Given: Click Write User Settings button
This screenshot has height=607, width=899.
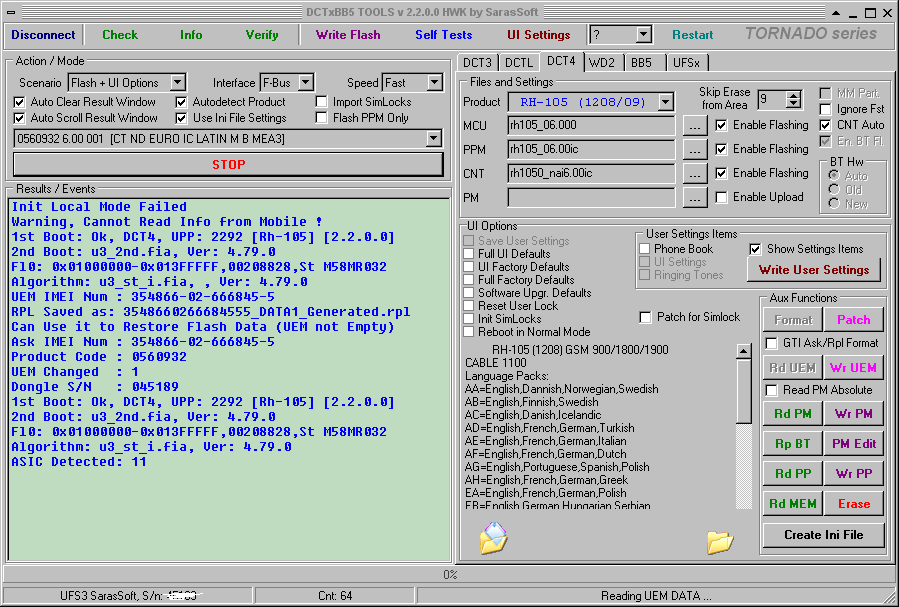Looking at the screenshot, I should (x=814, y=269).
